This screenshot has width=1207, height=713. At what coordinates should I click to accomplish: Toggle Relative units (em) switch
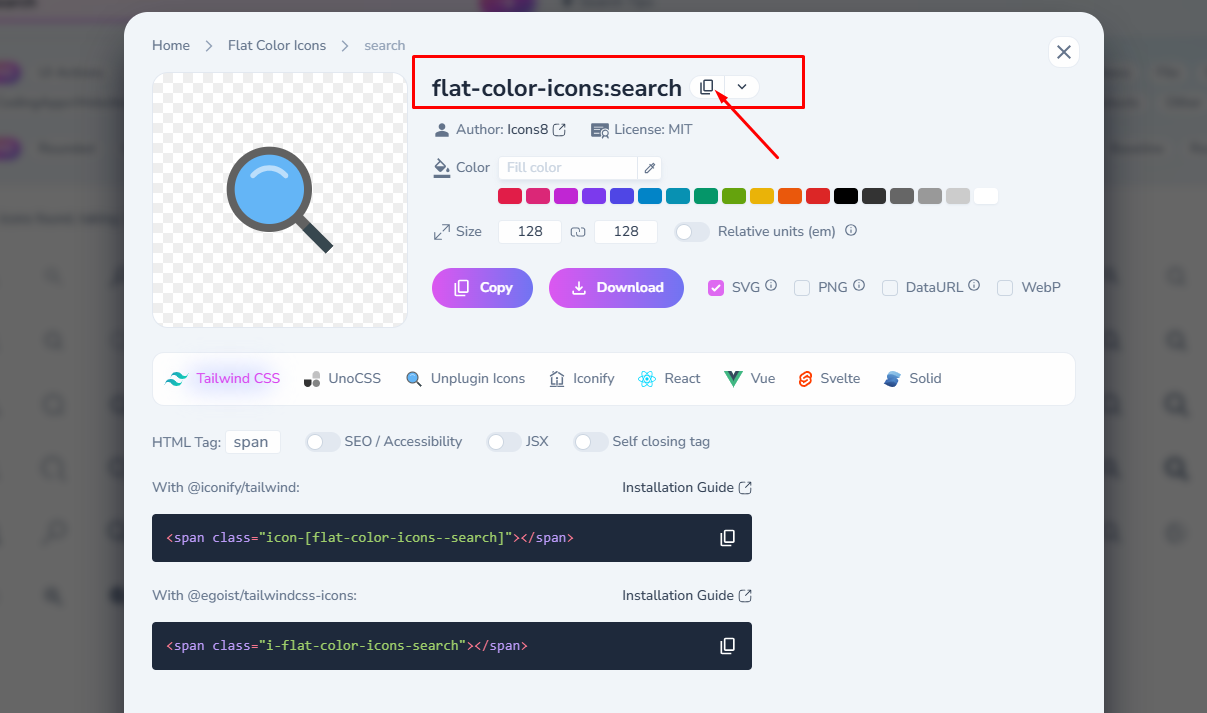692,231
